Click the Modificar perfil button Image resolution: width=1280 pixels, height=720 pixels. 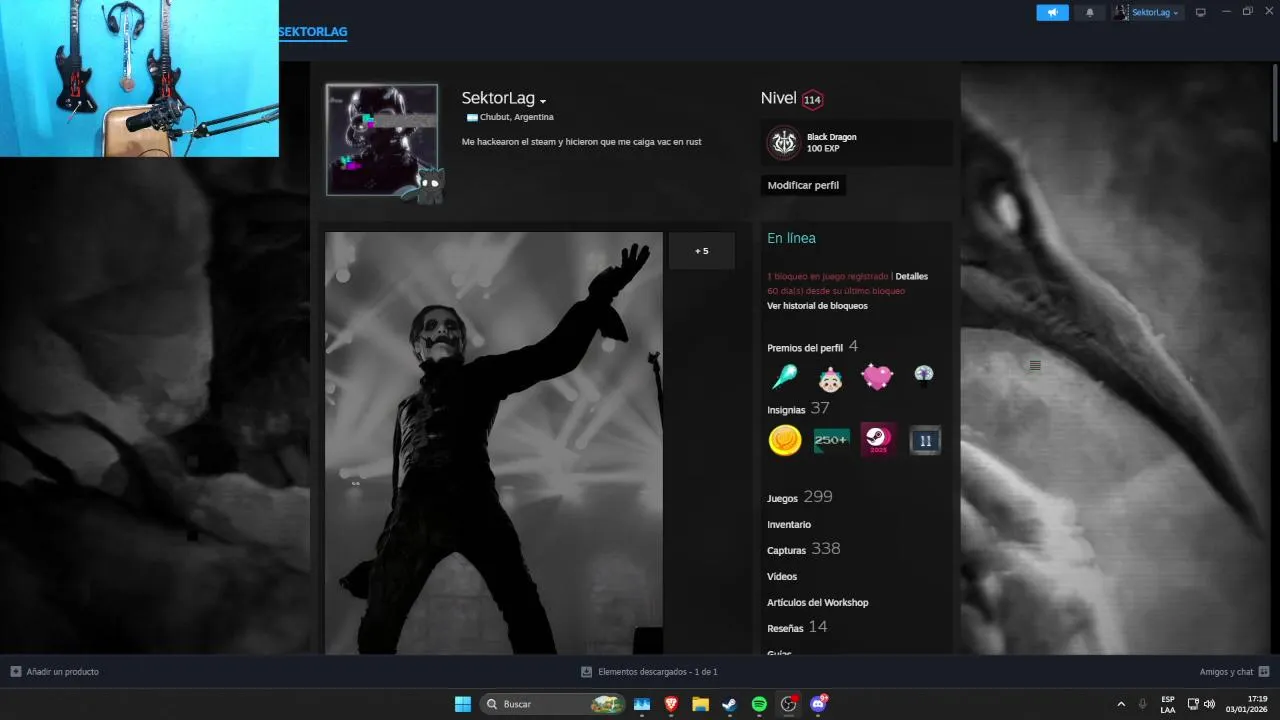[803, 185]
